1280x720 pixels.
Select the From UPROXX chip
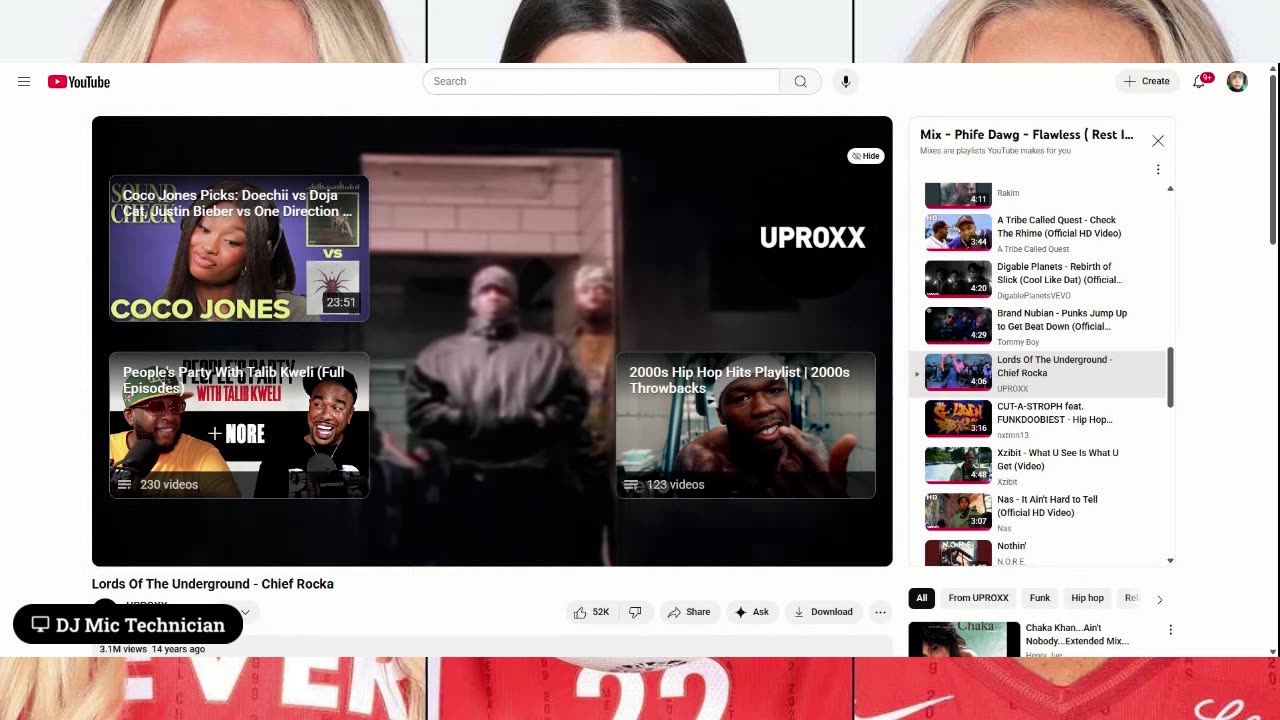tap(978, 598)
